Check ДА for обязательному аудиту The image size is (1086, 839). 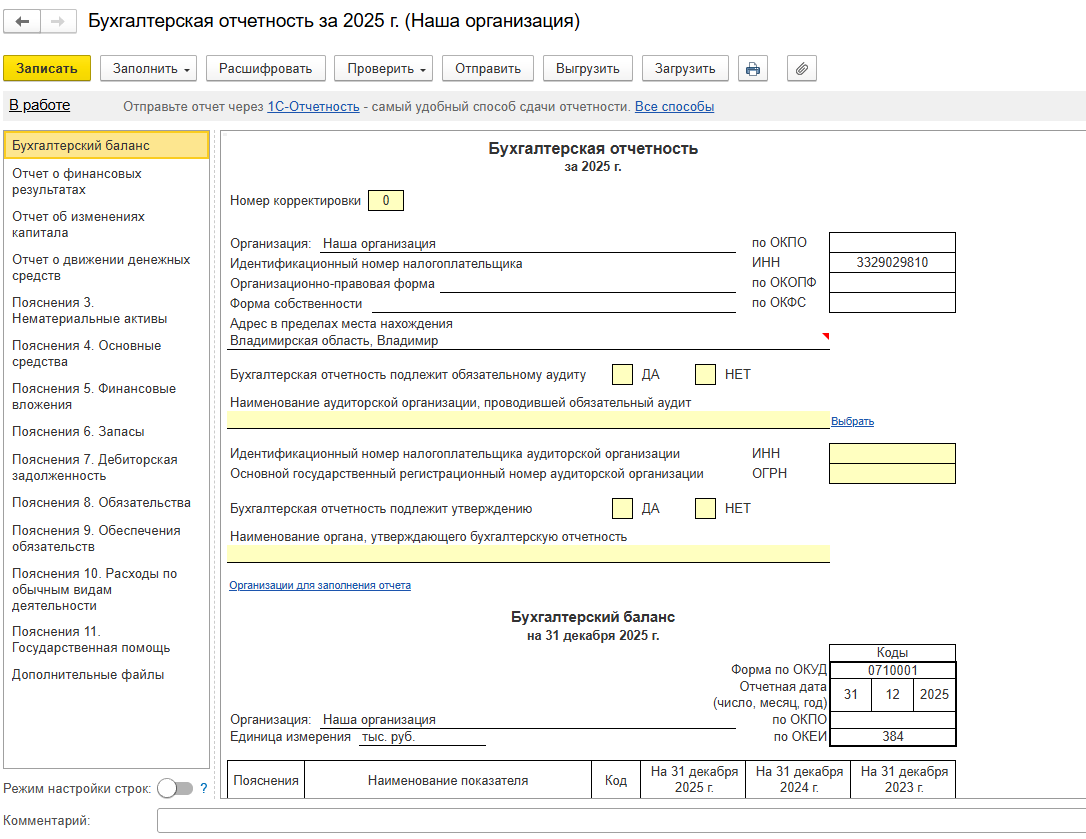(623, 374)
